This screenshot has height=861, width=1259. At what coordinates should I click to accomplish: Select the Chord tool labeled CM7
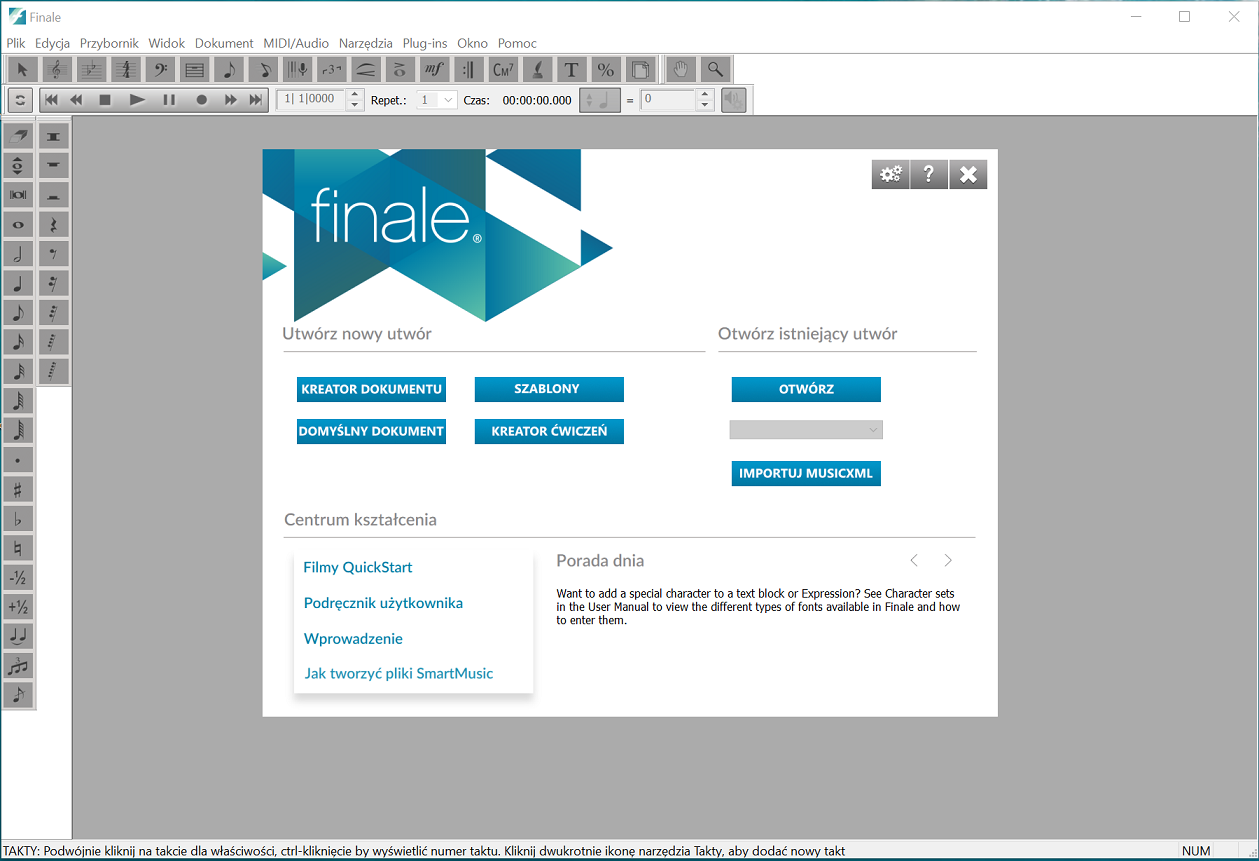[x=503, y=69]
